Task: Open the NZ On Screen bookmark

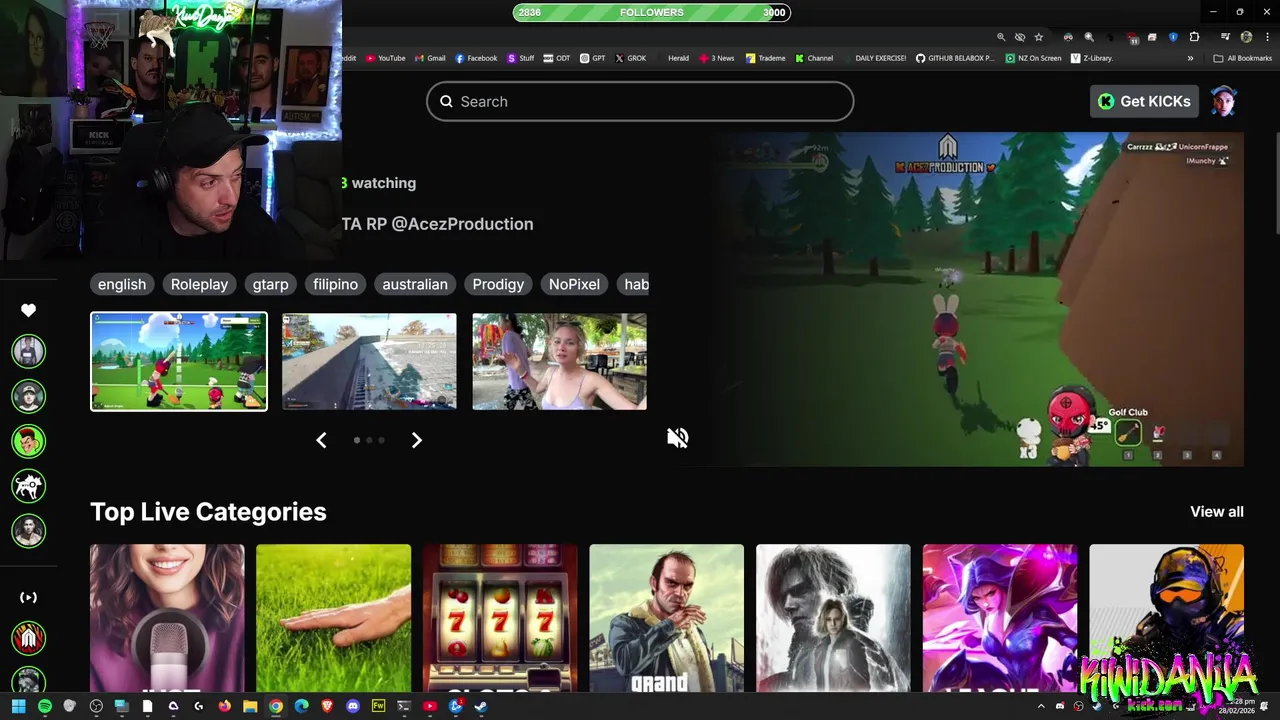Action: (x=1033, y=58)
